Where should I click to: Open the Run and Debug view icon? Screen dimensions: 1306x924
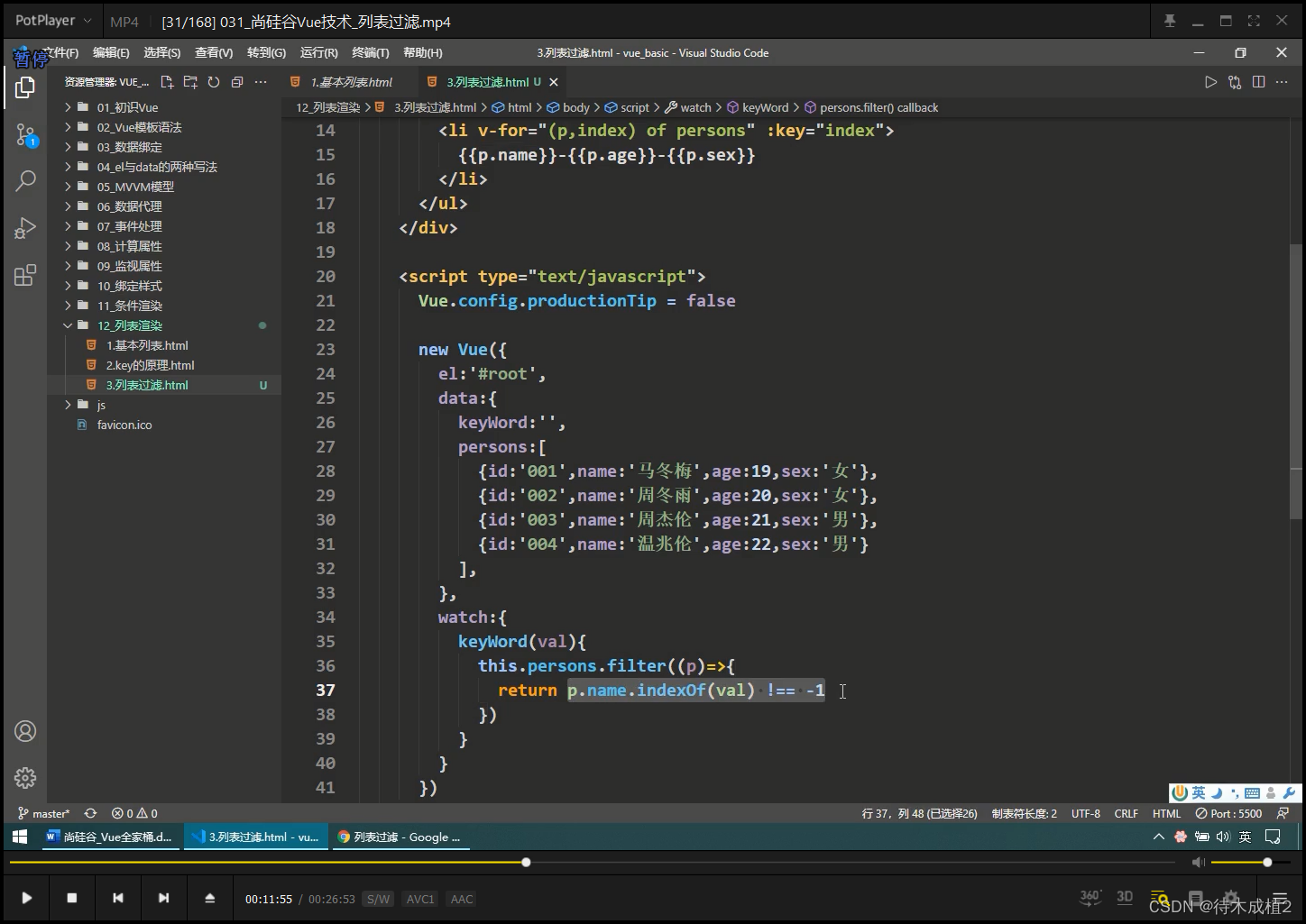25,228
